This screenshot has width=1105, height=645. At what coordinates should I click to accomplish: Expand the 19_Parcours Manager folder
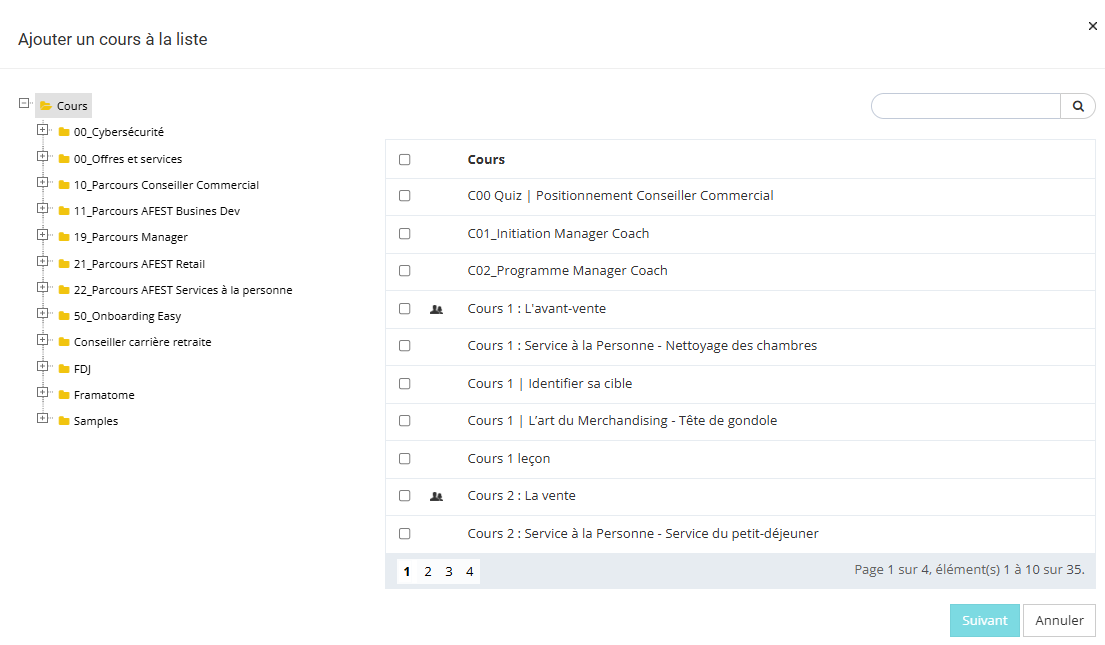point(42,236)
